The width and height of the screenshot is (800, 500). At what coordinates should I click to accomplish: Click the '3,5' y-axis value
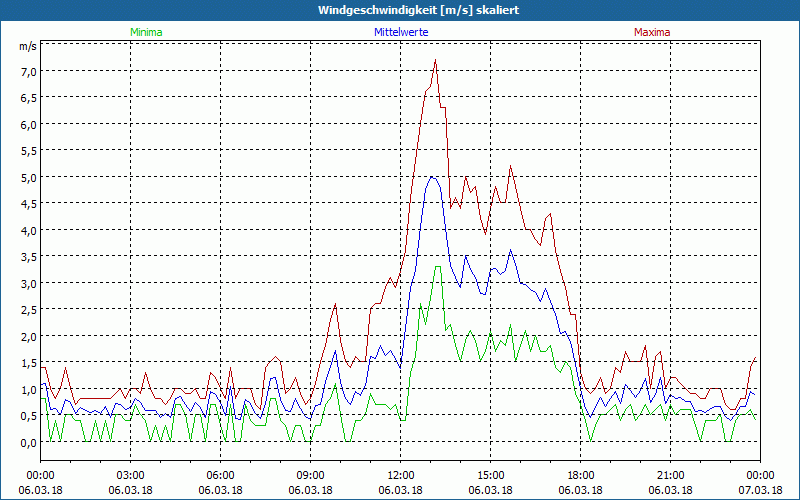click(29, 257)
